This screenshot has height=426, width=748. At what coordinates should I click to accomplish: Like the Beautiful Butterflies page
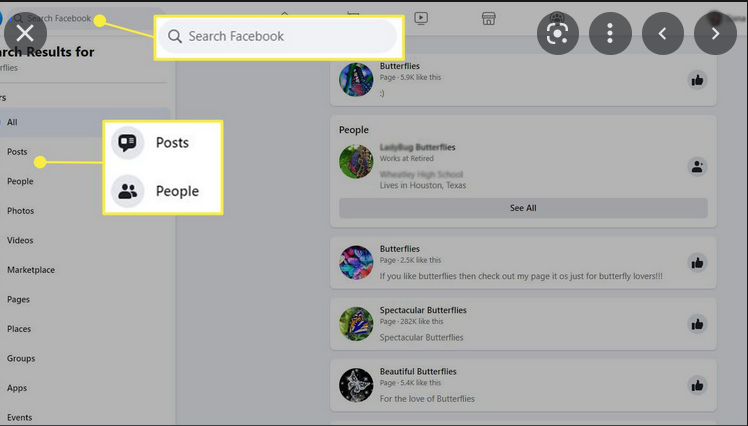[x=697, y=385]
